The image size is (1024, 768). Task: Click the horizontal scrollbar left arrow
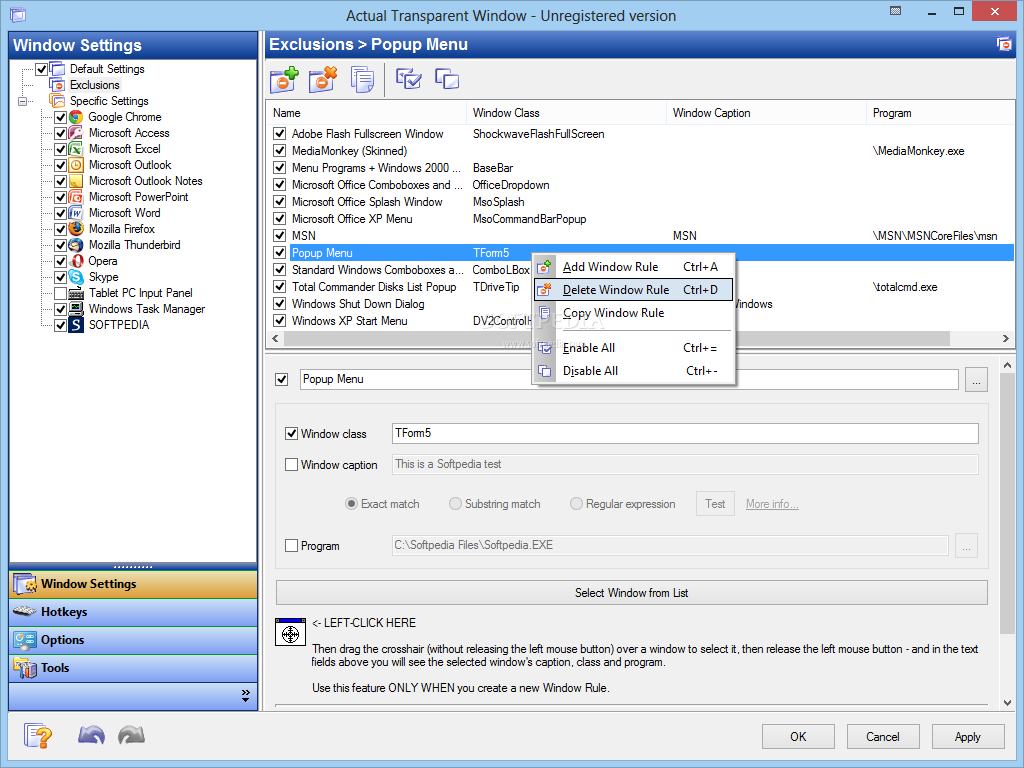pyautogui.click(x=275, y=338)
